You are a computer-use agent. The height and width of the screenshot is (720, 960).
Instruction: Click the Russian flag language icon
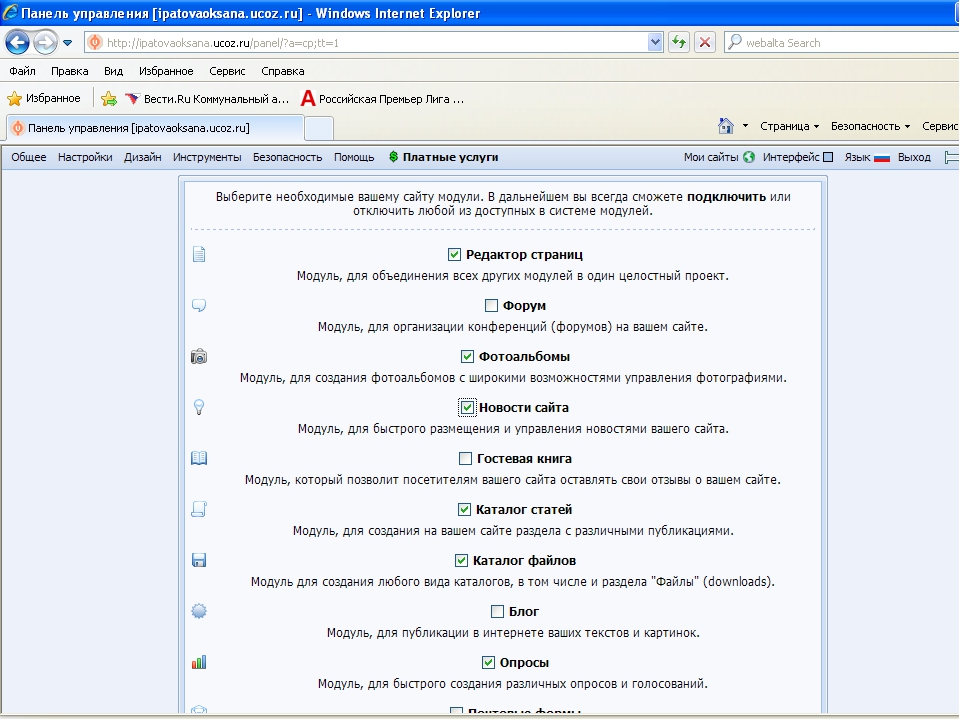(882, 158)
